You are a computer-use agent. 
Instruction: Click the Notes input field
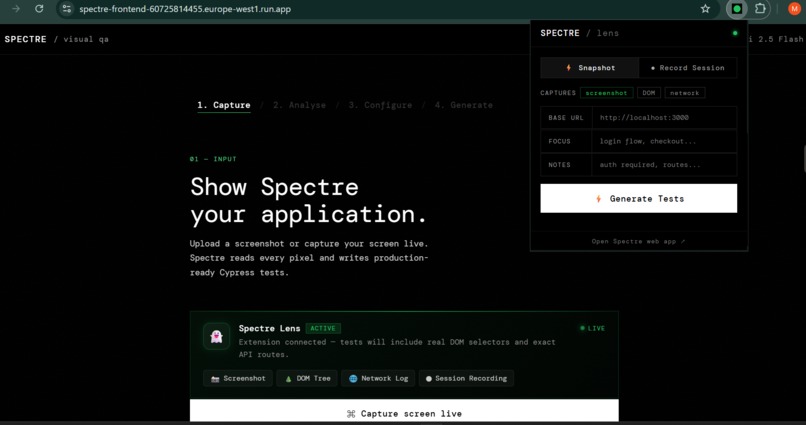click(664, 165)
